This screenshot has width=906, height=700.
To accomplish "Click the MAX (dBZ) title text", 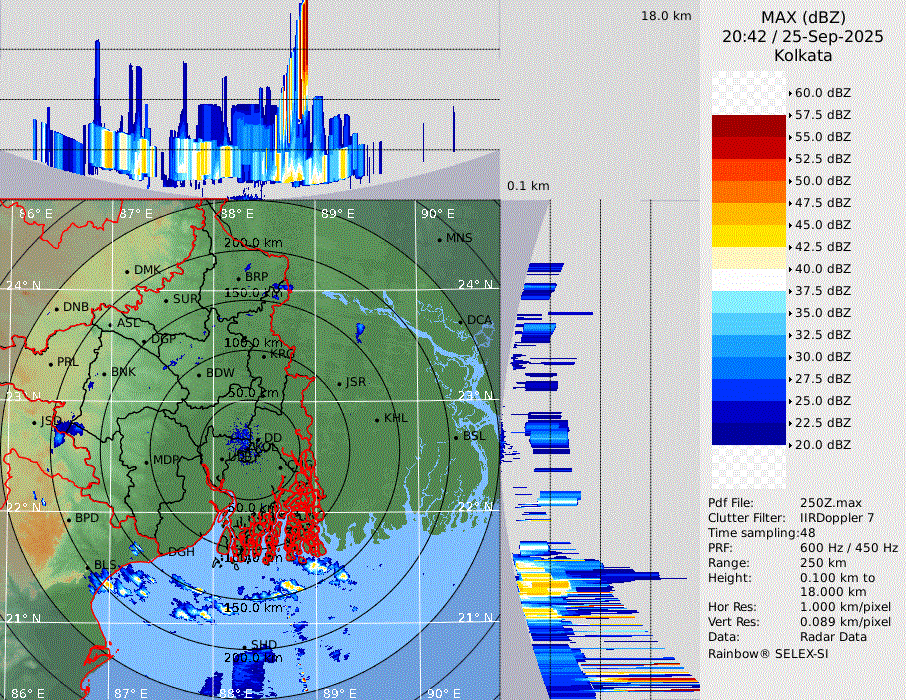I will (x=802, y=17).
